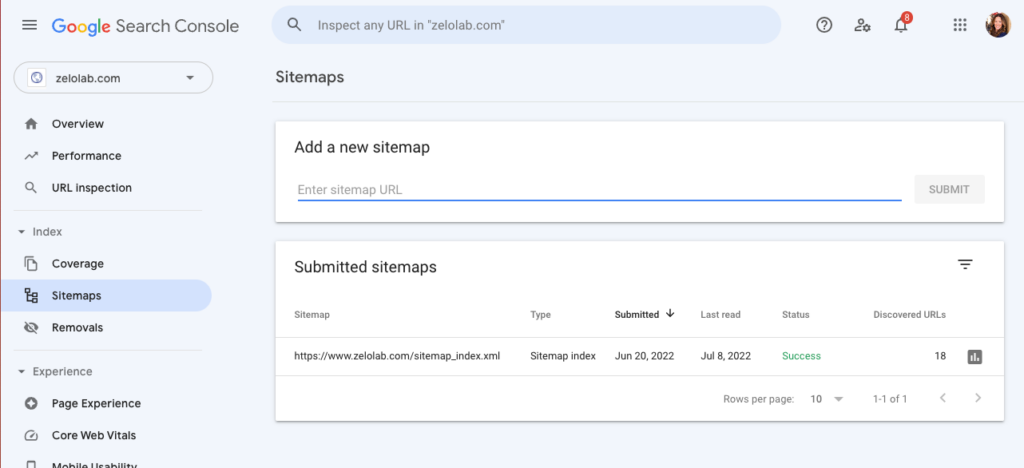Viewport: 1024px width, 468px height.
Task: Click the search magnifier icon
Action: pos(295,25)
